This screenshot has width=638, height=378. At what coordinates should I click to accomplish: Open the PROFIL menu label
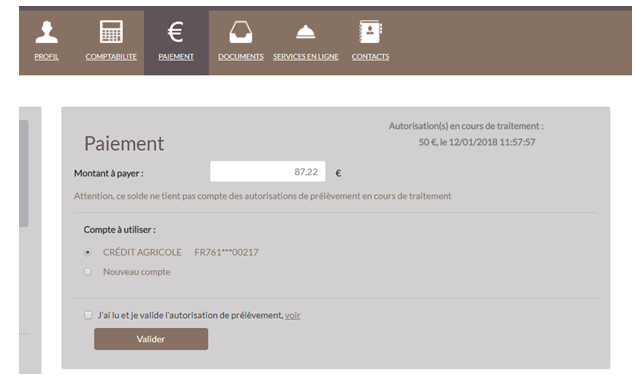(46, 57)
